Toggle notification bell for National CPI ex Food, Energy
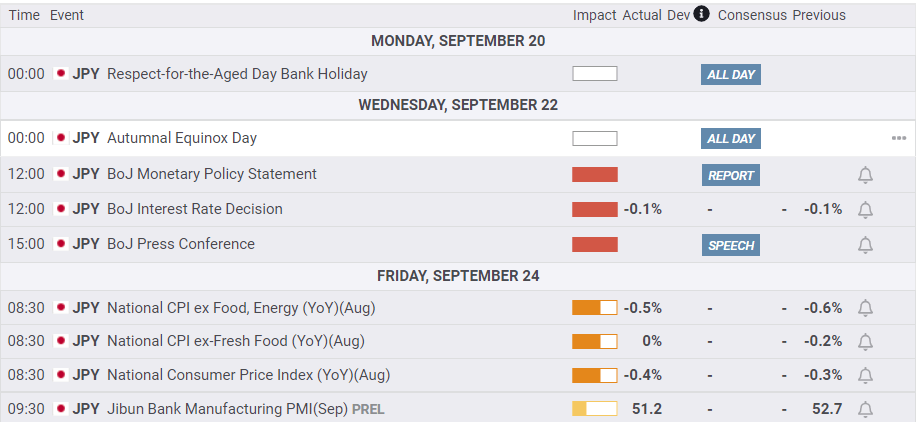This screenshot has height=422, width=916. [866, 309]
